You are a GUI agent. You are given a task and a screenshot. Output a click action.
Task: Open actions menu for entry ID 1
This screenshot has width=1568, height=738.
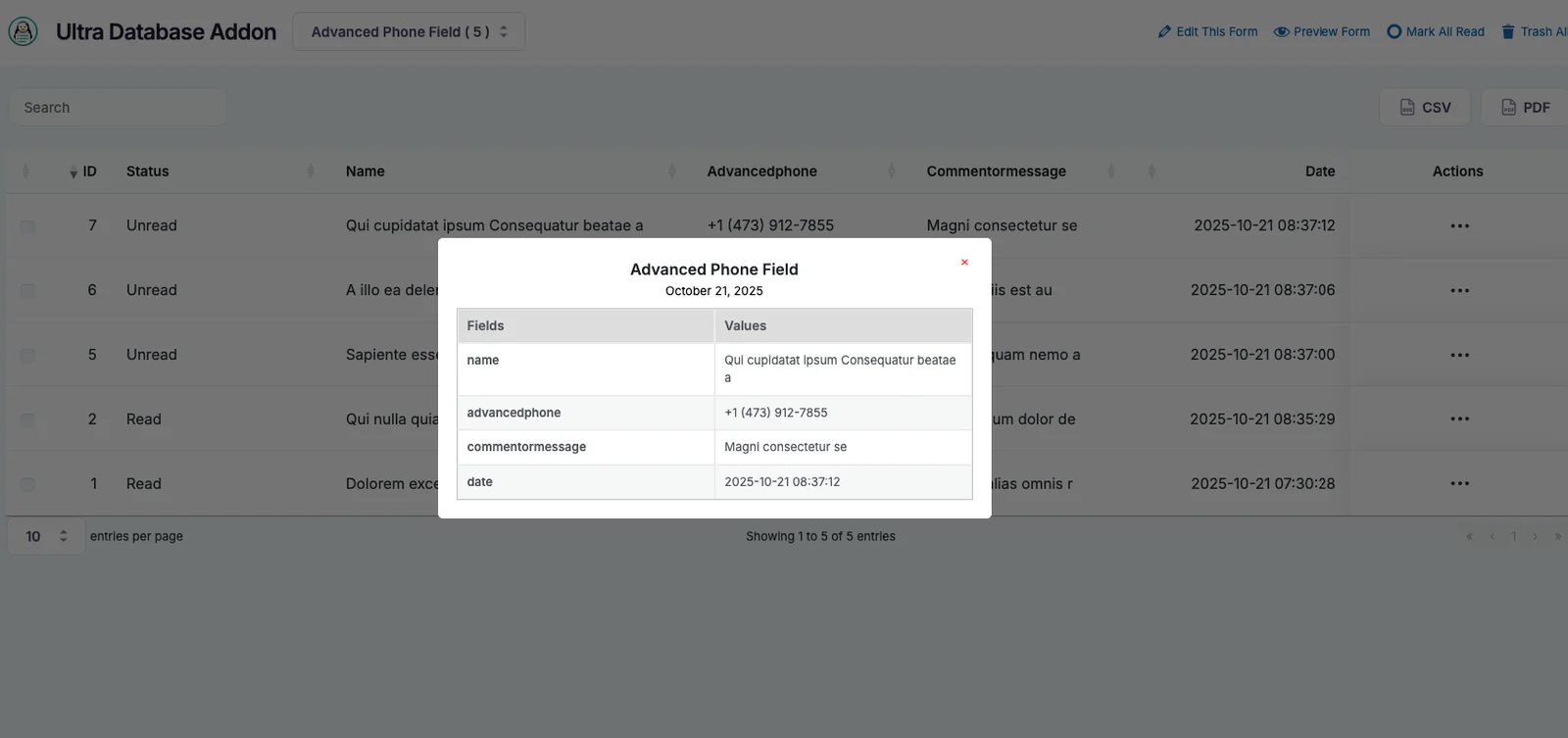pos(1459,483)
